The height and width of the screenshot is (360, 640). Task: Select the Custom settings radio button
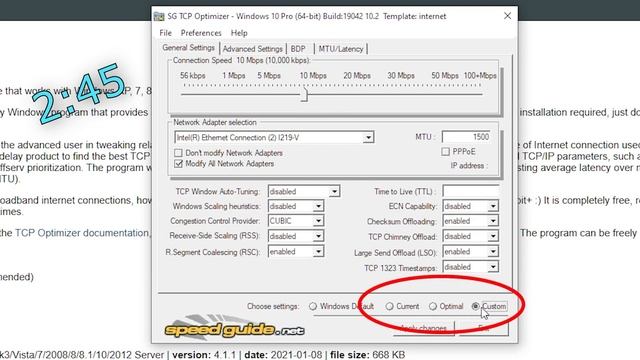point(476,306)
